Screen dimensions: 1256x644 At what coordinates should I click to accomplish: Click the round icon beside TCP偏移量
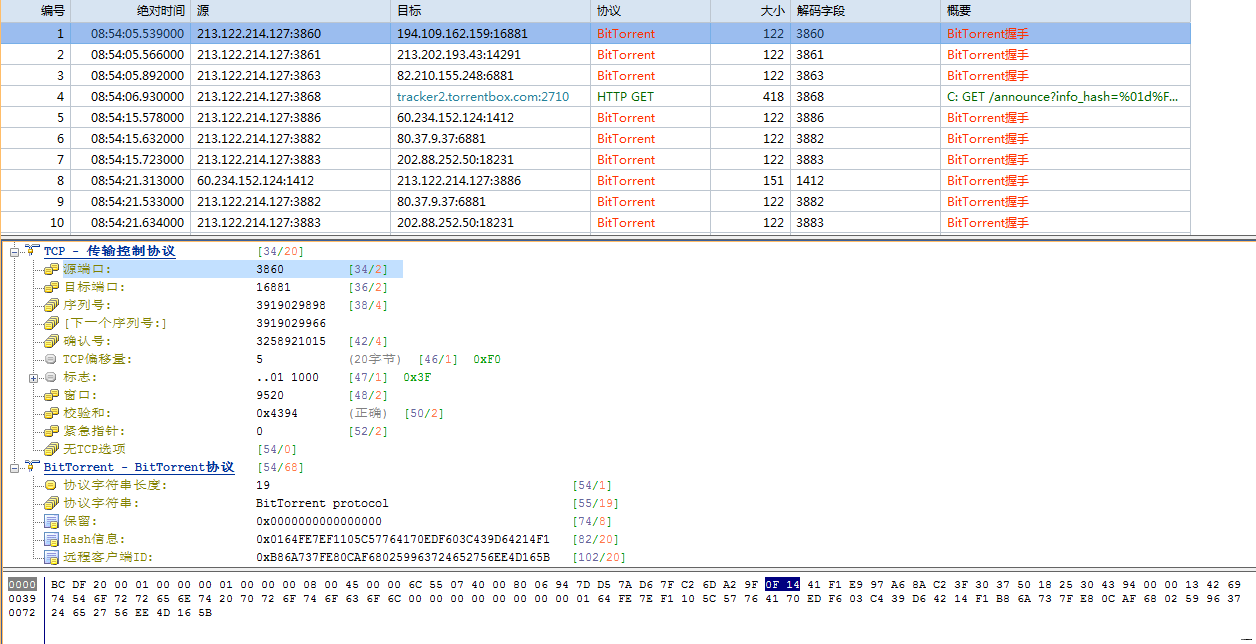pyautogui.click(x=52, y=359)
